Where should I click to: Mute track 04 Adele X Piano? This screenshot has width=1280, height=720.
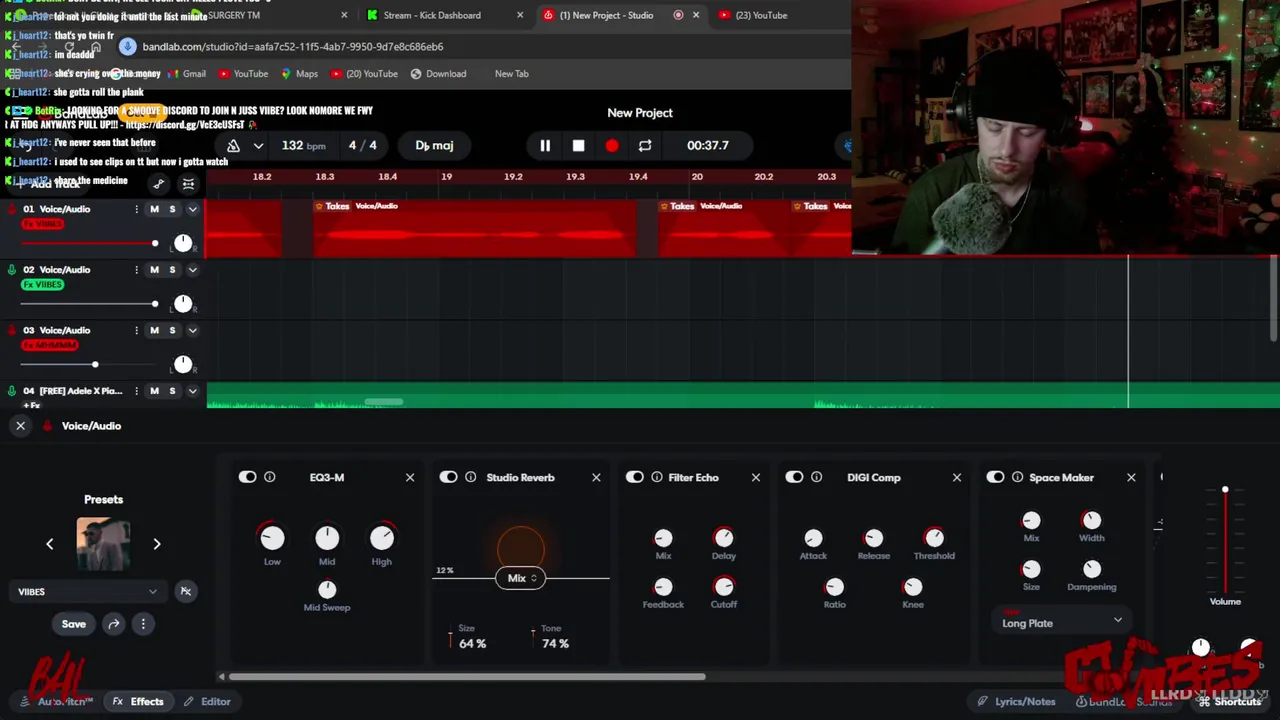(154, 391)
